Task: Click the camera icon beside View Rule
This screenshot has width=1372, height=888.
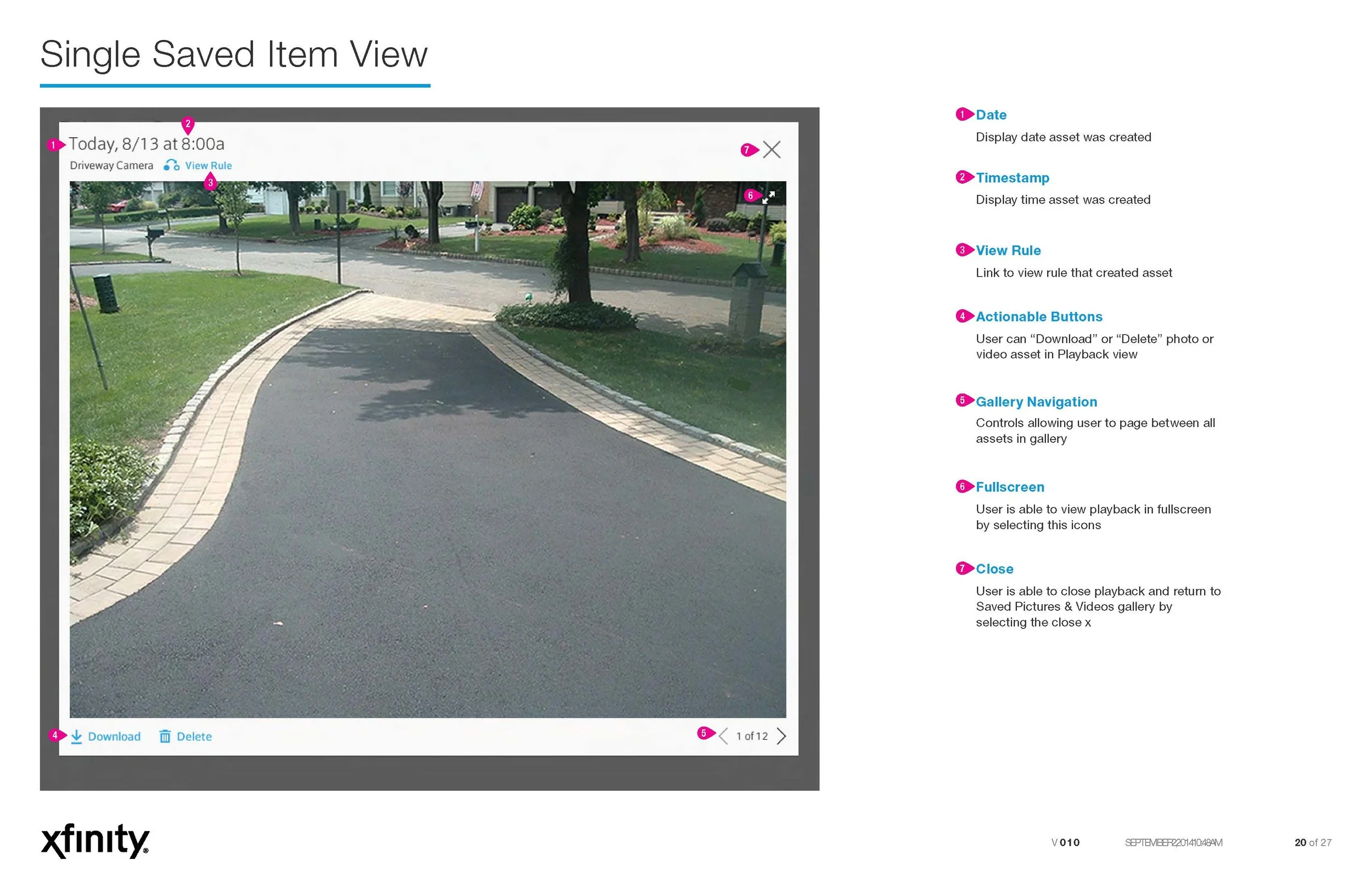Action: pos(171,165)
